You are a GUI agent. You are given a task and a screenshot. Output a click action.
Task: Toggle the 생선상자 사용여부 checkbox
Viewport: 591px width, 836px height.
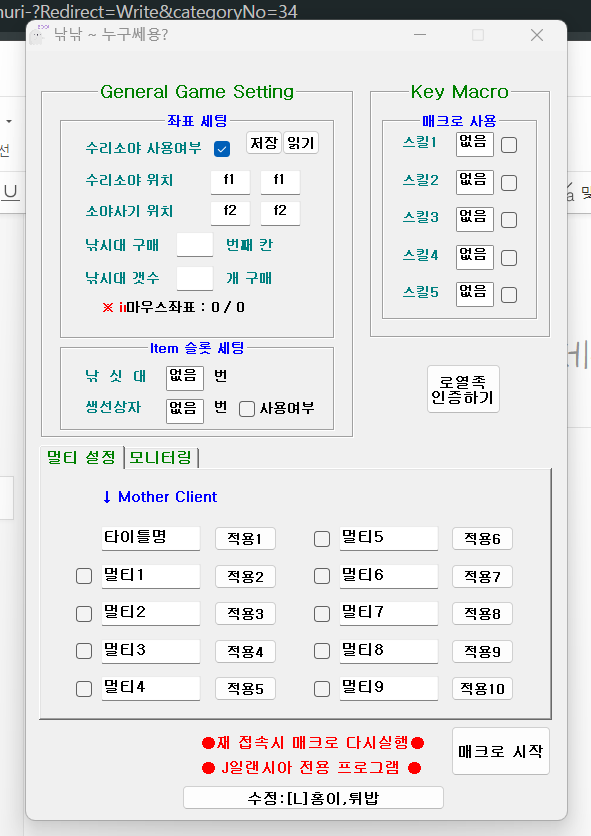(246, 409)
